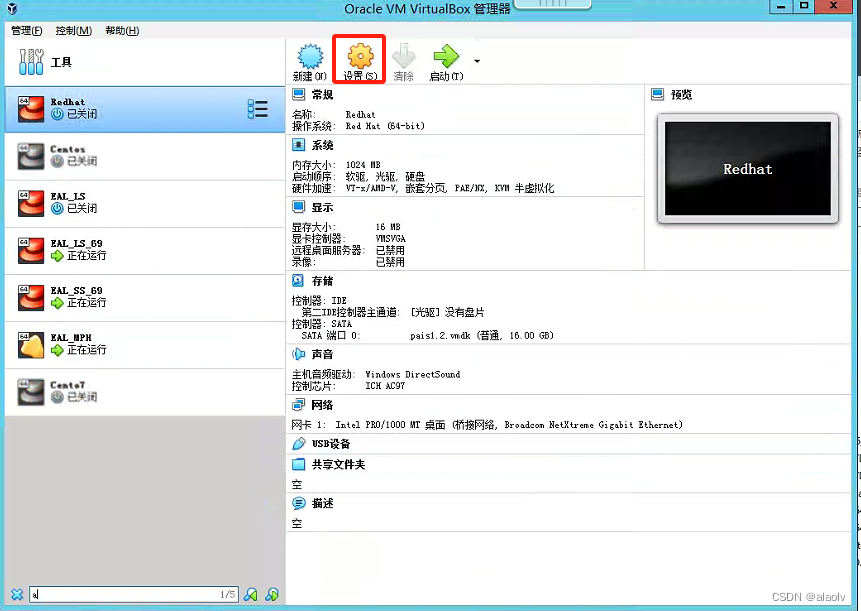Open the 声音 section heading link
Viewport: 861px width, 611px height.
322,354
